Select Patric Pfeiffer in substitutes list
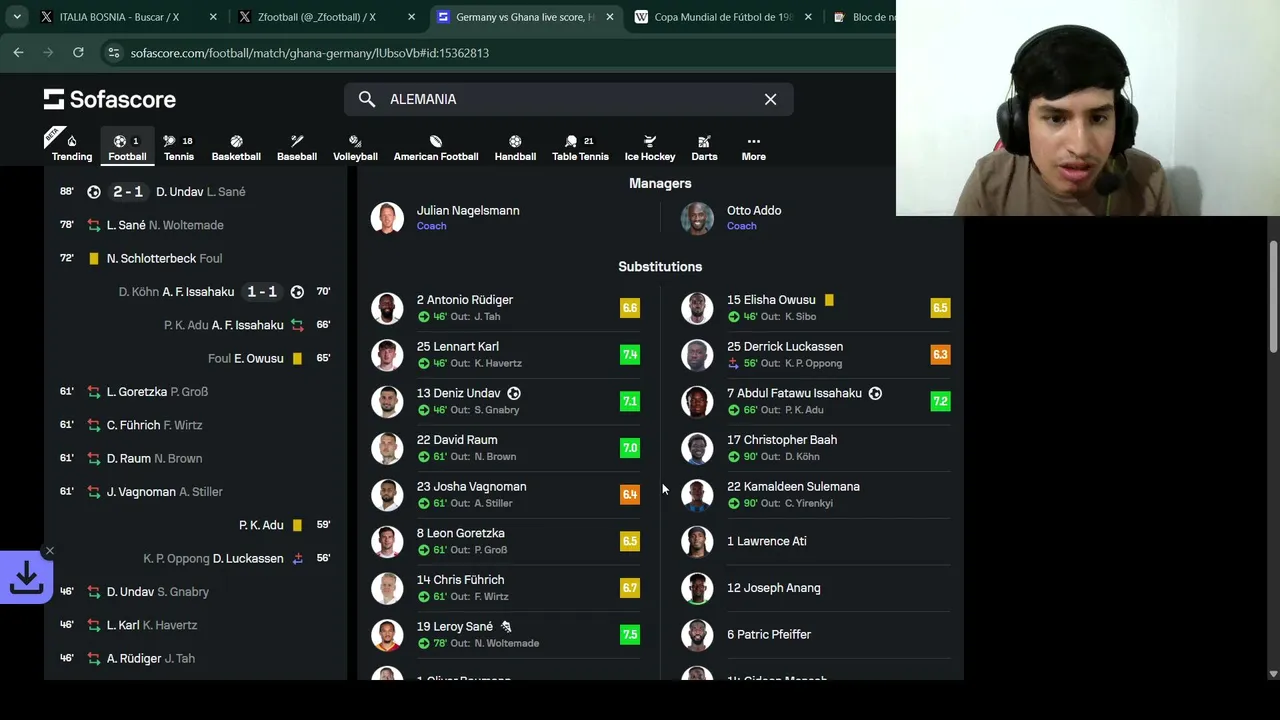The image size is (1280, 720). (815, 634)
